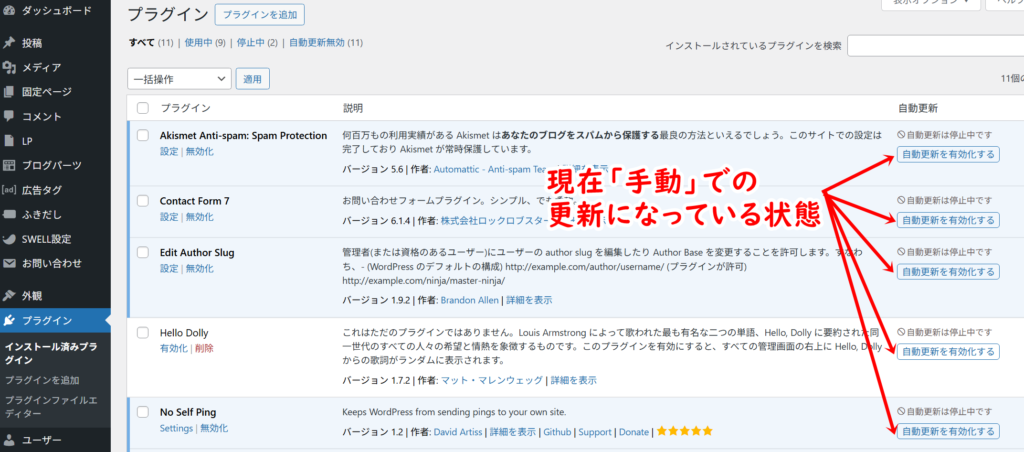Click the メディア sidebar icon
Image resolution: width=1024 pixels, height=452 pixels.
(9, 67)
